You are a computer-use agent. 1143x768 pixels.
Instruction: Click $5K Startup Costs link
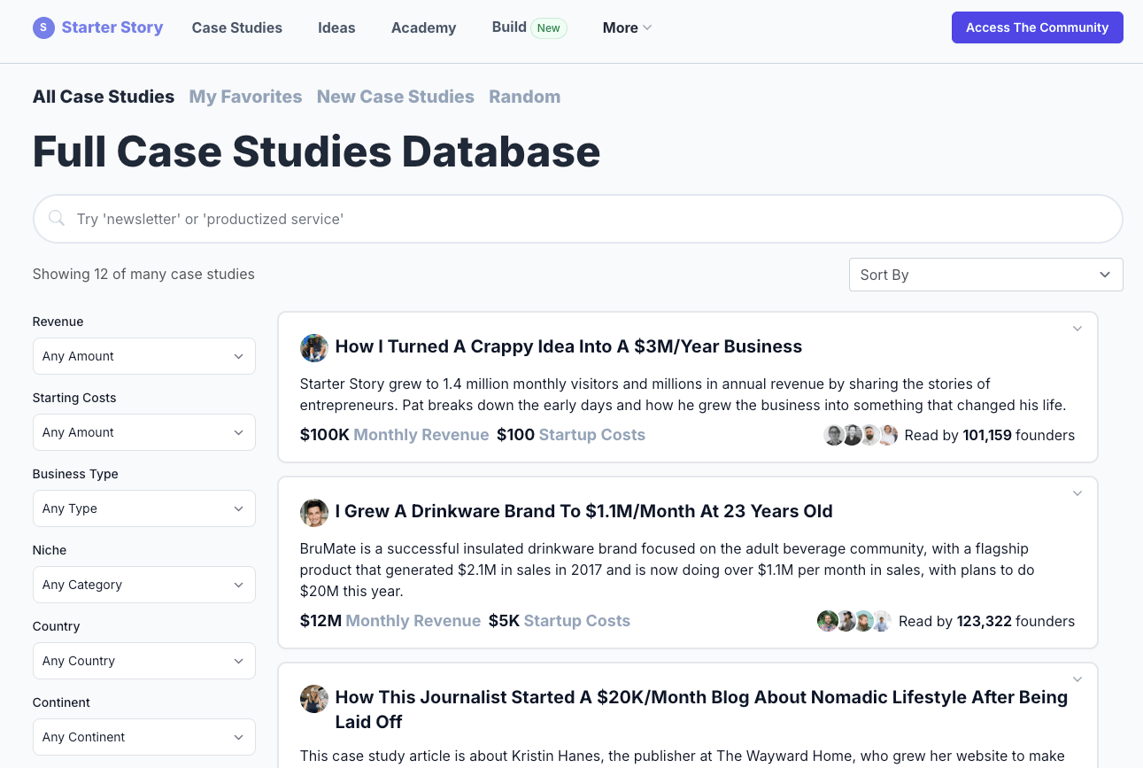[x=559, y=621]
